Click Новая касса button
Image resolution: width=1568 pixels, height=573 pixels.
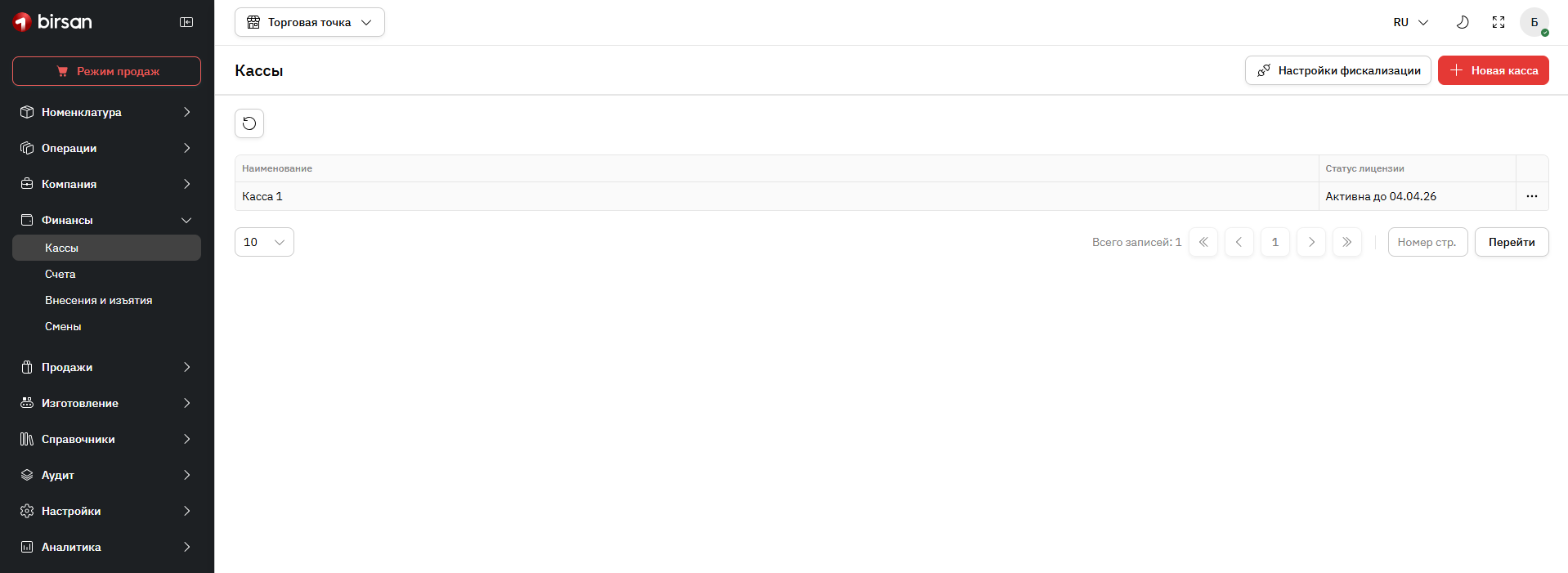[1493, 70]
